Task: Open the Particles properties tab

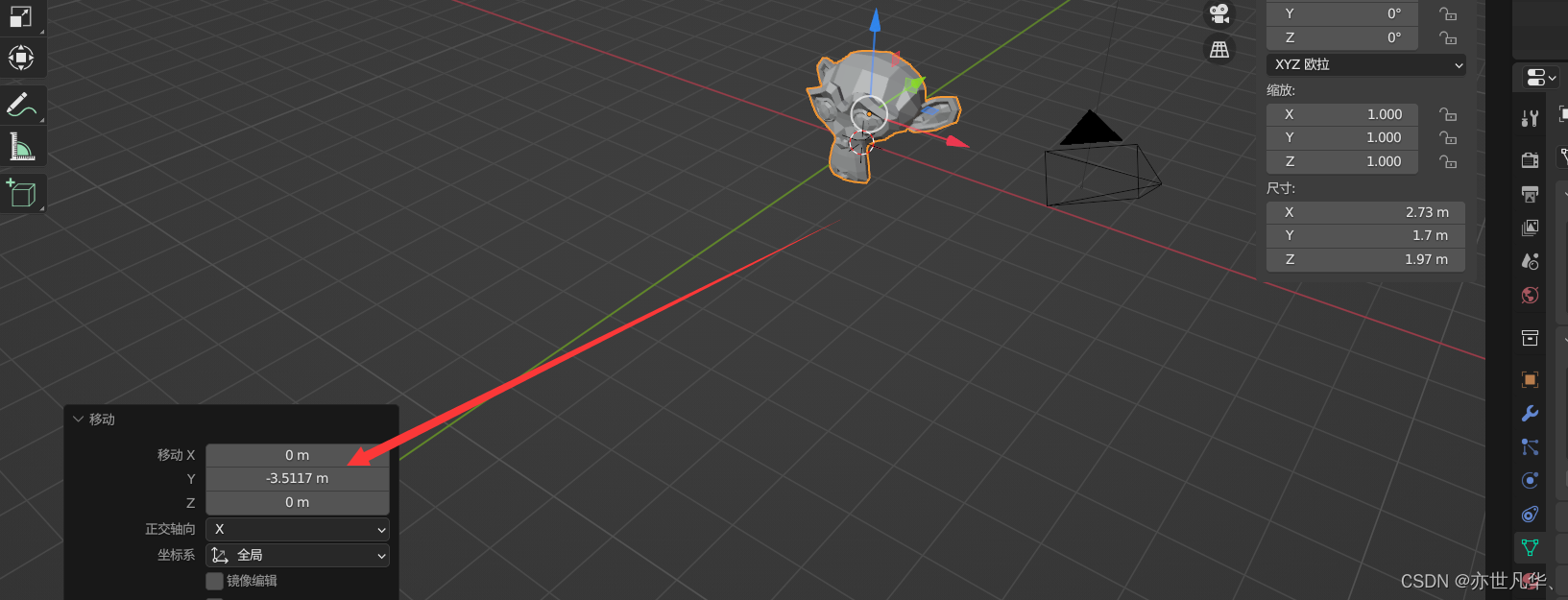Action: (1530, 446)
